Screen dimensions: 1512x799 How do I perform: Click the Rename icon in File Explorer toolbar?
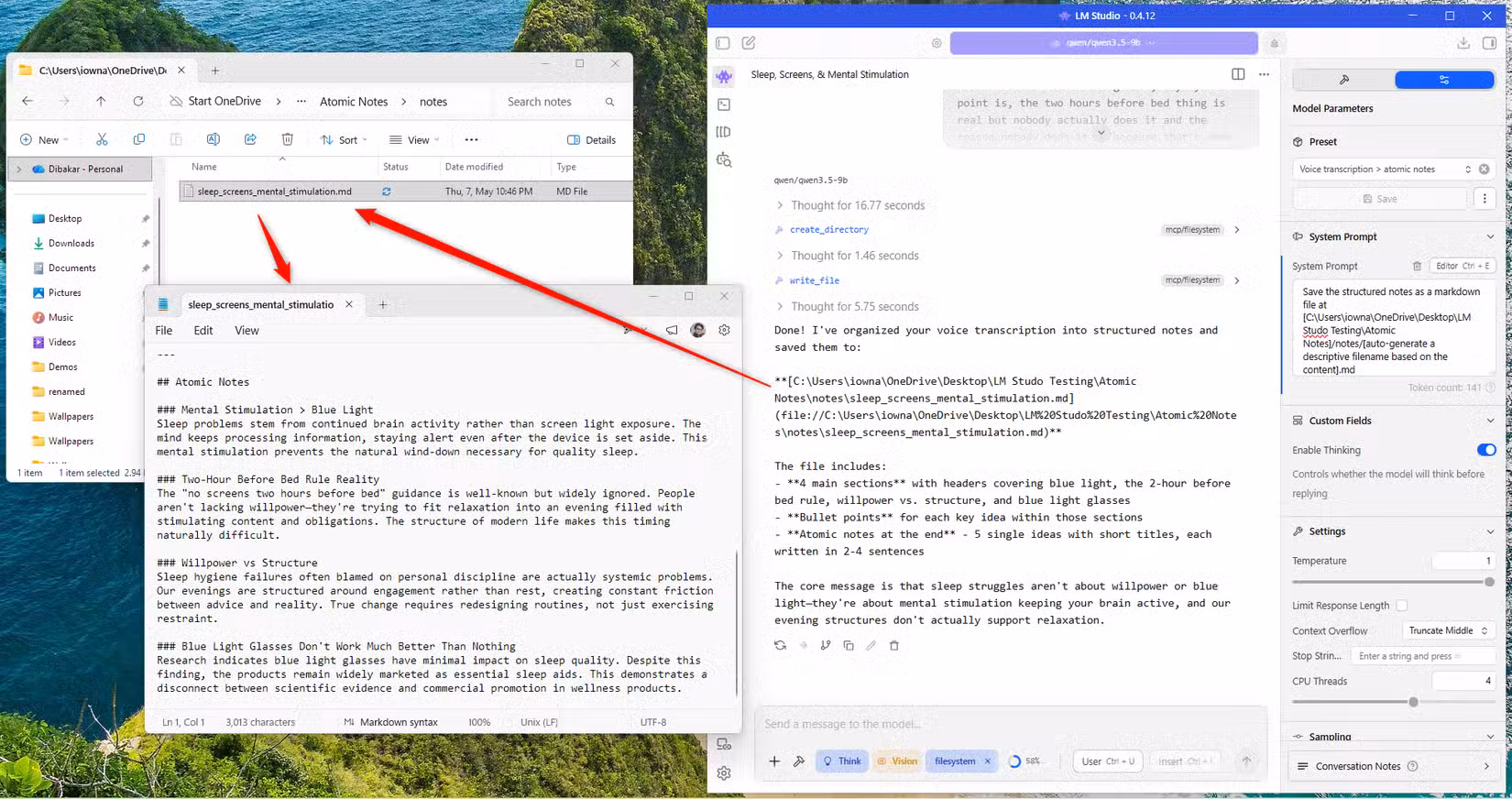click(213, 139)
